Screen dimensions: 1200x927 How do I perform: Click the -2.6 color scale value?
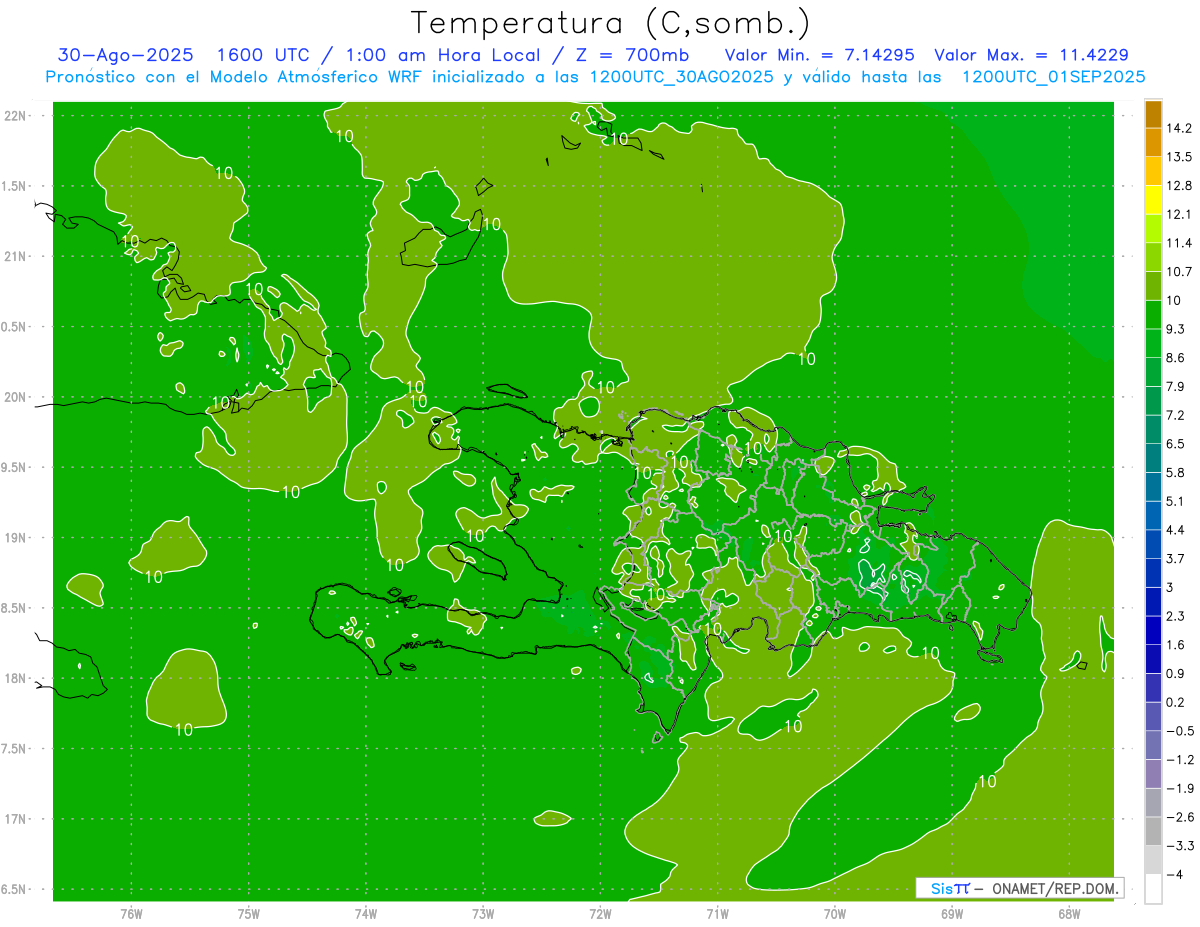(1180, 817)
